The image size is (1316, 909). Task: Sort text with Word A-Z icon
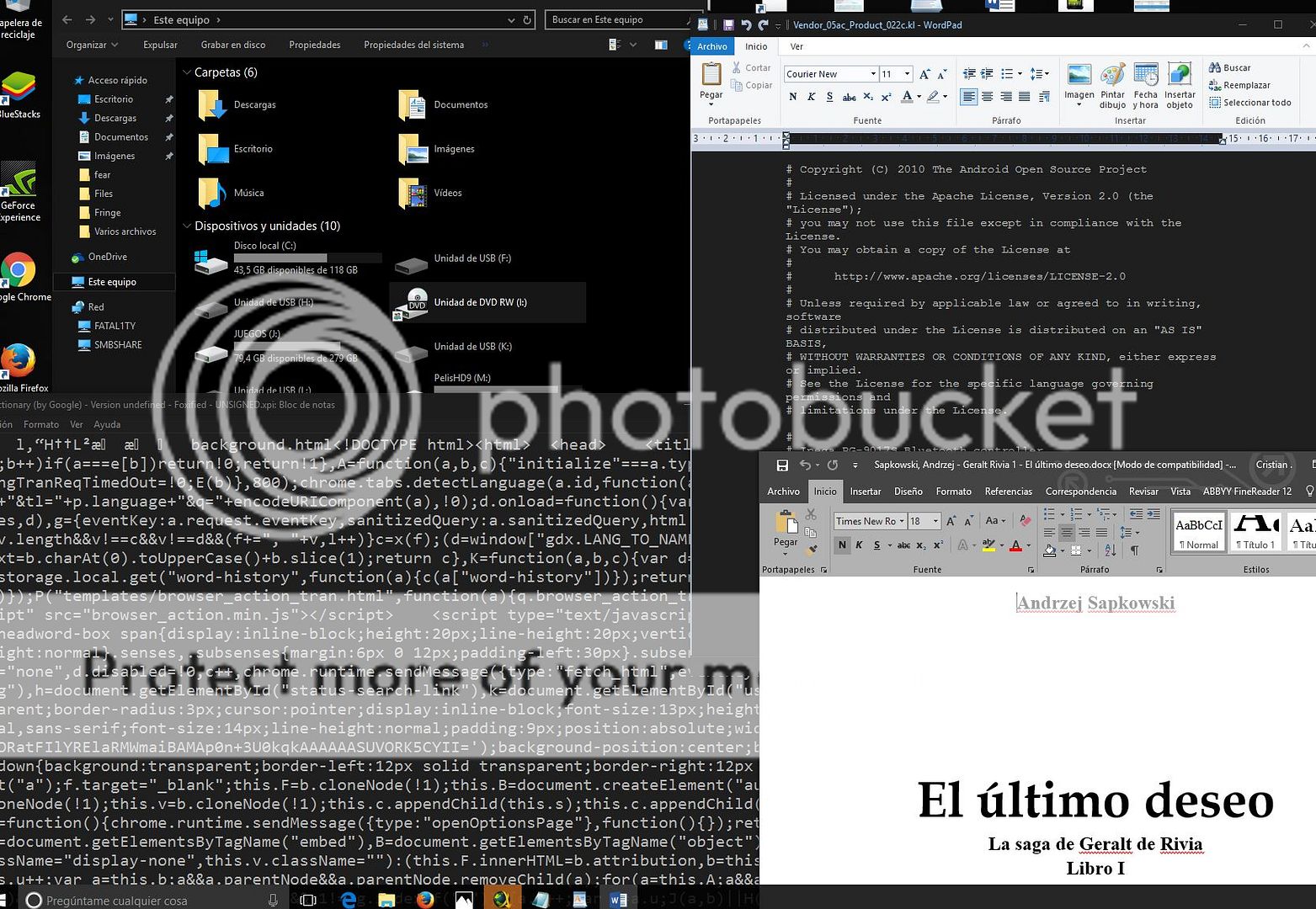[x=1111, y=550]
